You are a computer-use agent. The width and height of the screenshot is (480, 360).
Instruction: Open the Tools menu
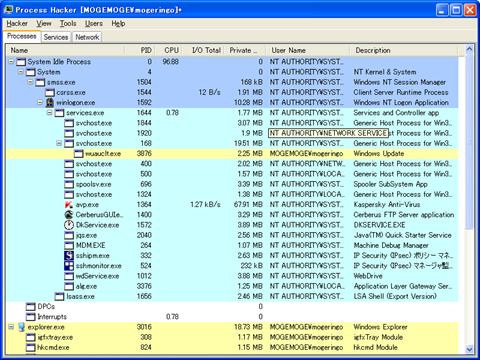(x=68, y=24)
